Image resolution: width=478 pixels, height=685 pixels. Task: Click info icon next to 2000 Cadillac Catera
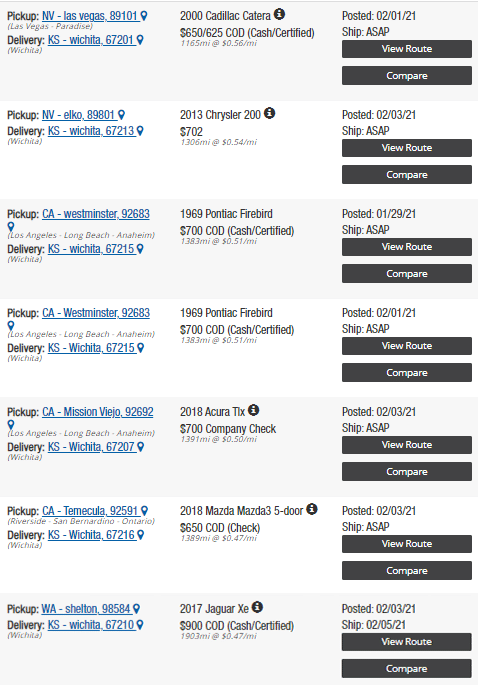[279, 14]
